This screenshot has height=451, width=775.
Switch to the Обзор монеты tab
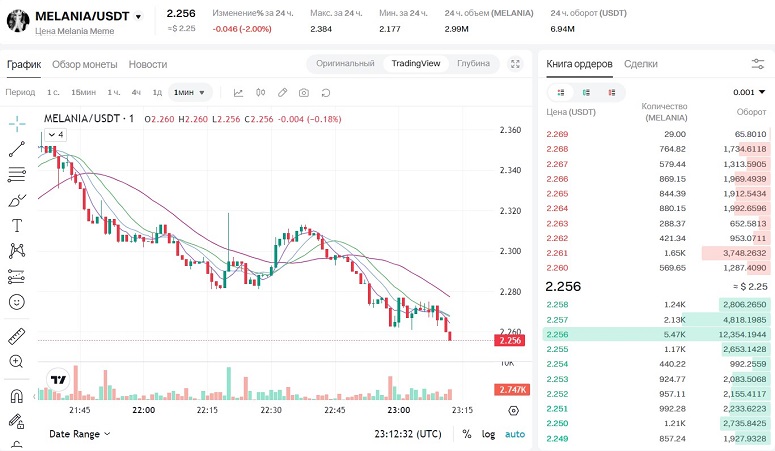[85, 64]
